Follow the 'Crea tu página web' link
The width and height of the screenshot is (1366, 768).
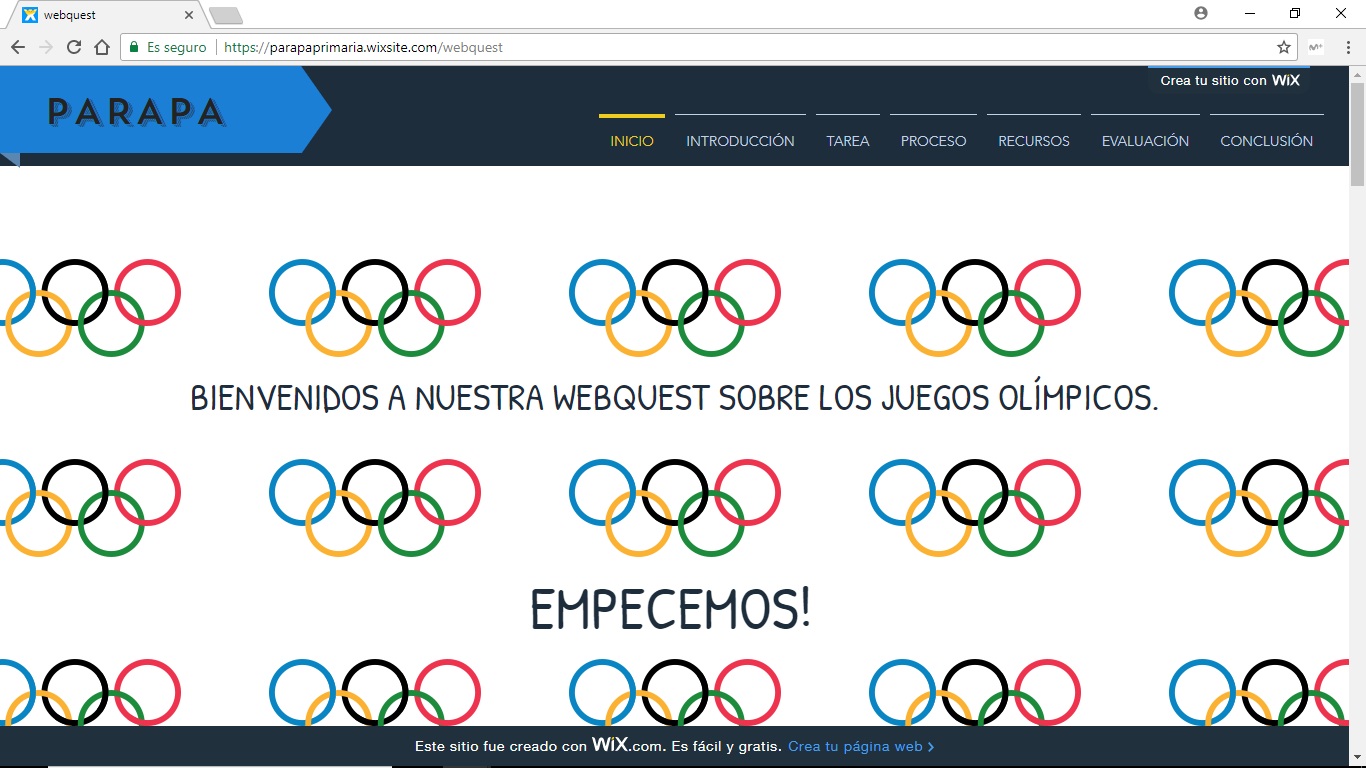[x=861, y=747]
